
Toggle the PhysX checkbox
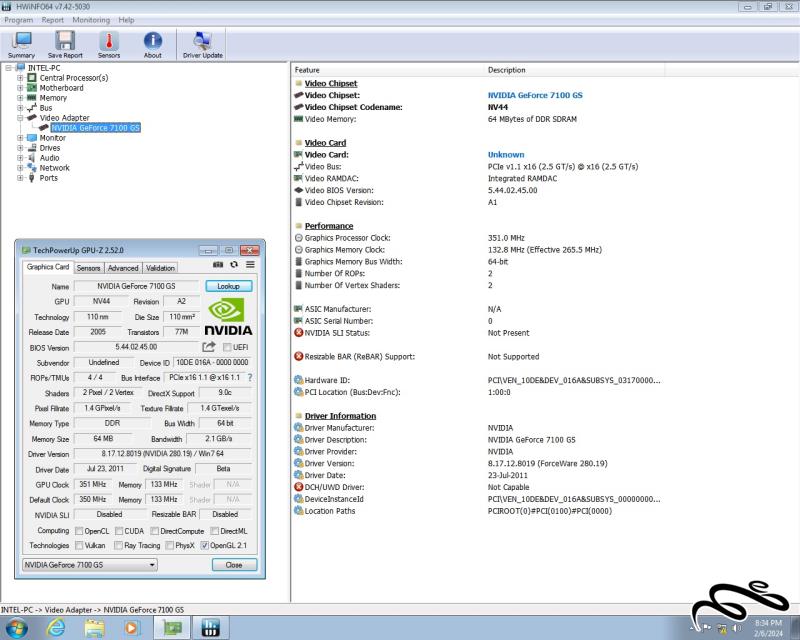point(170,546)
